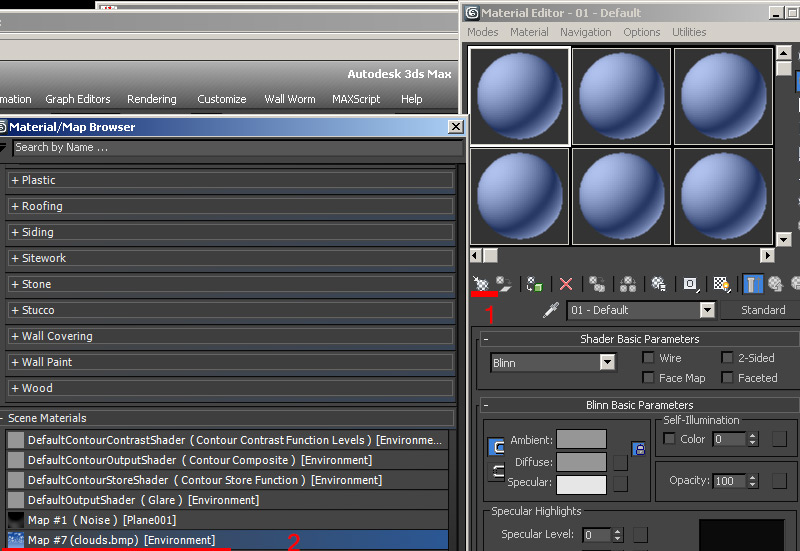The height and width of the screenshot is (551, 800).
Task: Enable the Wire checkbox
Action: click(648, 358)
